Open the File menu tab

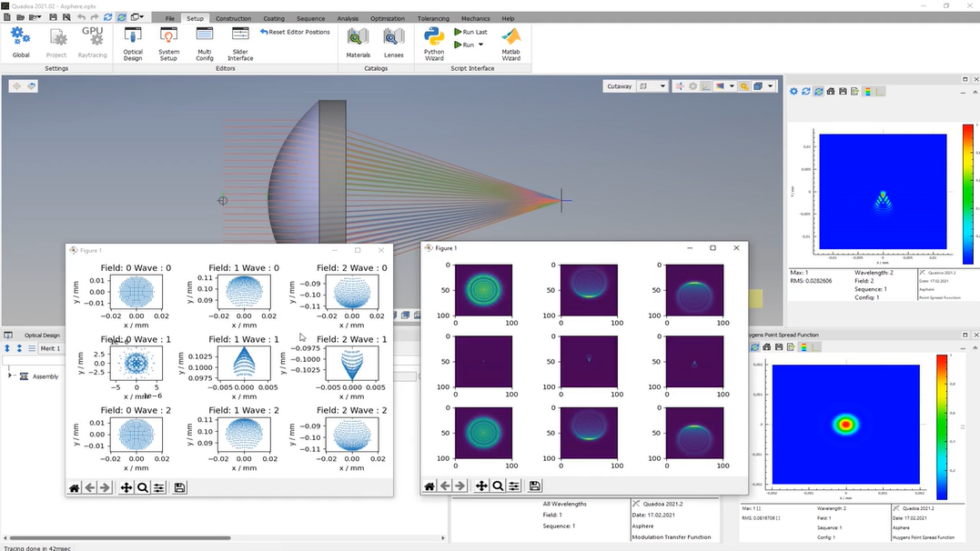pyautogui.click(x=169, y=19)
